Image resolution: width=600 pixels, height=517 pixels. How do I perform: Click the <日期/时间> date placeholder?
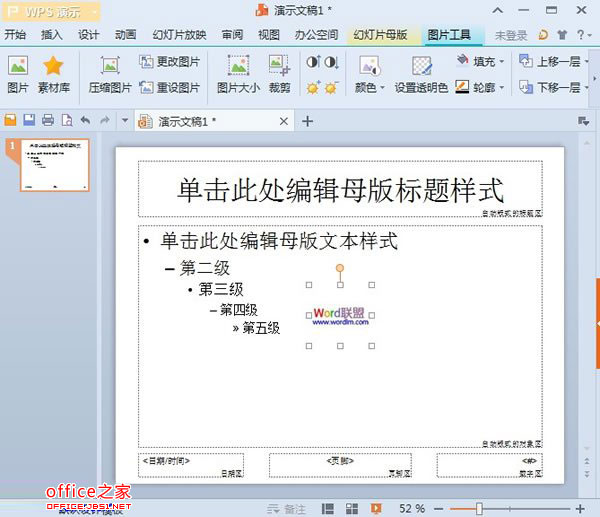pyautogui.click(x=191, y=465)
